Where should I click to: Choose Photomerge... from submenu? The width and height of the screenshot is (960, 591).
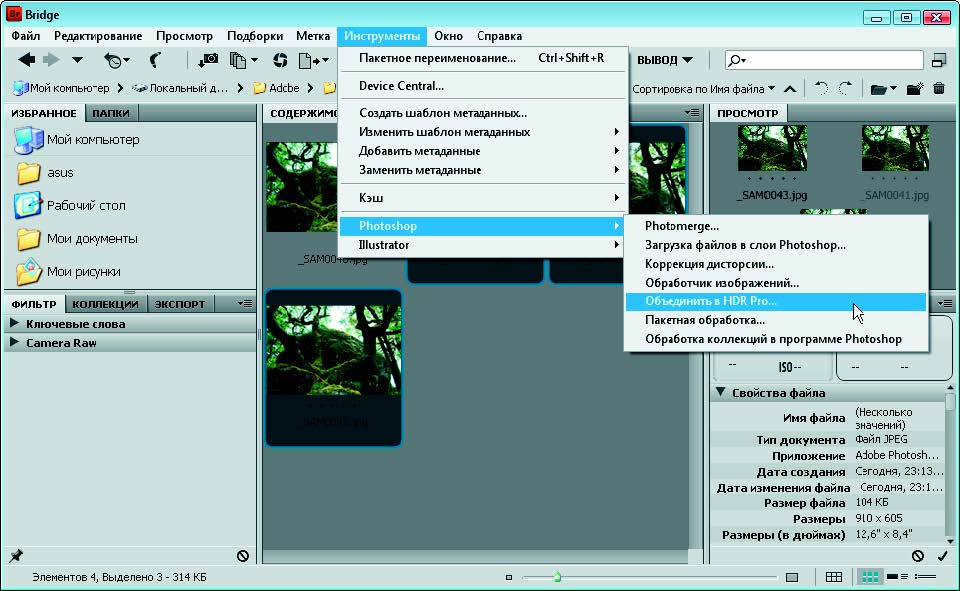point(776,225)
